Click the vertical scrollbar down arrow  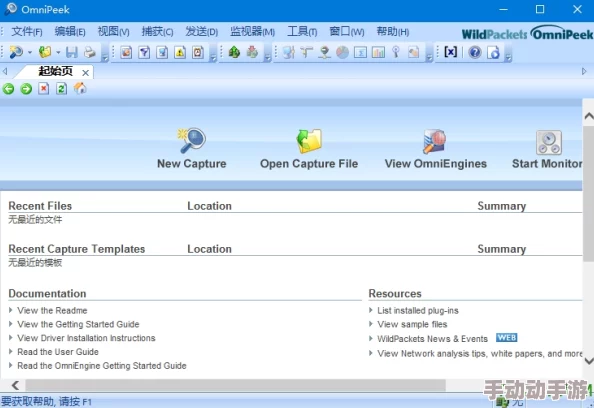click(588, 361)
